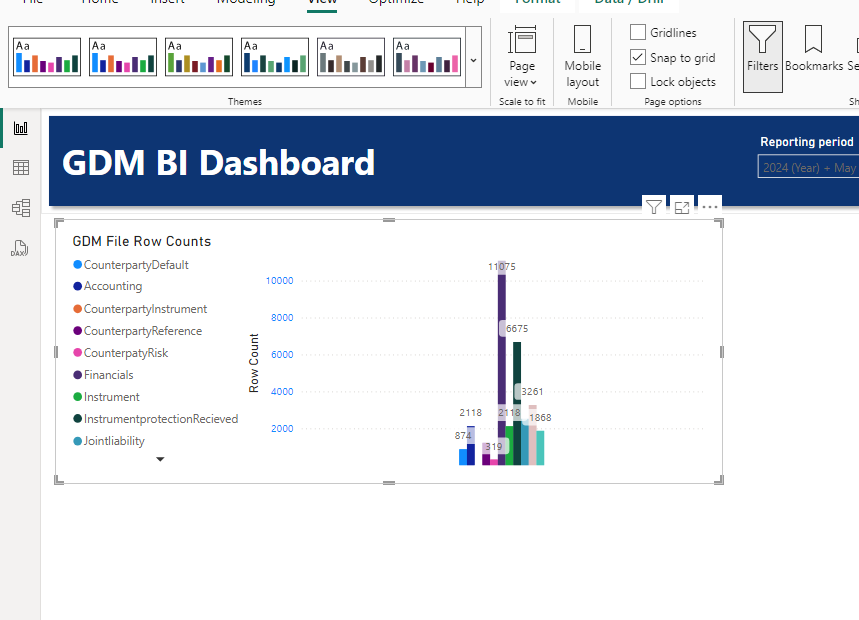
Task: Enter focus mode on the chart
Action: 682,207
